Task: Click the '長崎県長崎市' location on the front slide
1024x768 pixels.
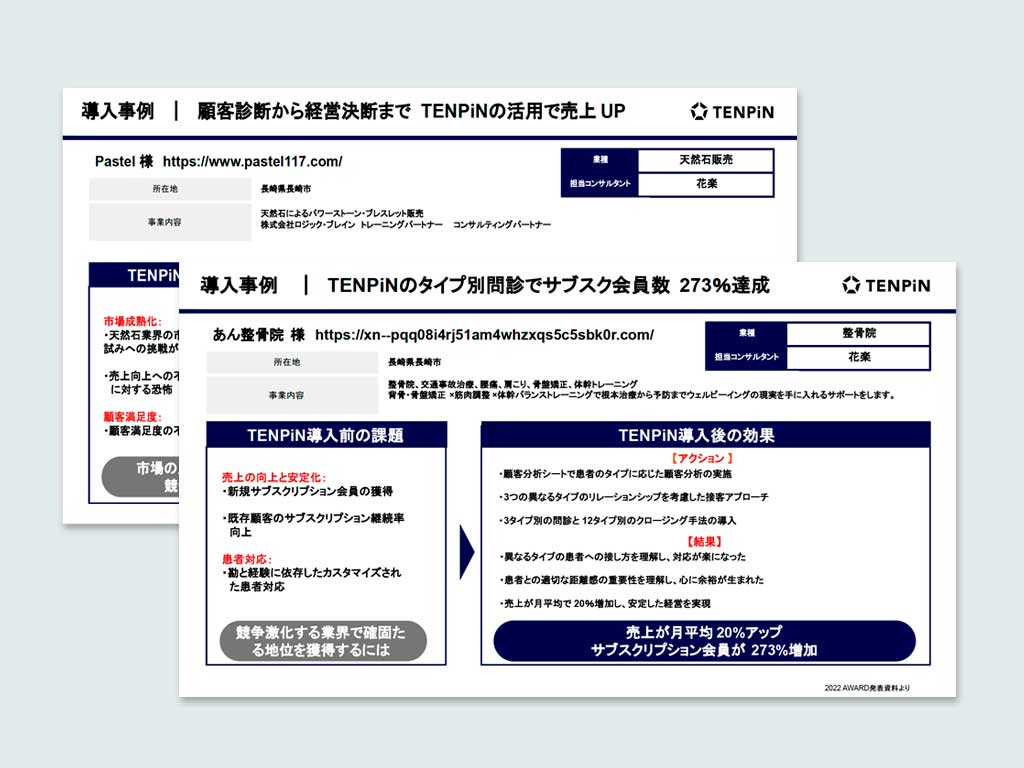Action: pyautogui.click(x=415, y=362)
